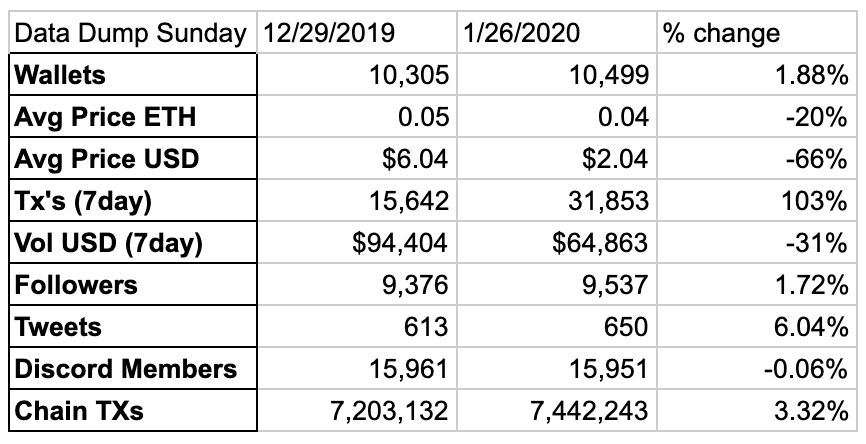Select the Avg Price USD label cell

[133, 158]
